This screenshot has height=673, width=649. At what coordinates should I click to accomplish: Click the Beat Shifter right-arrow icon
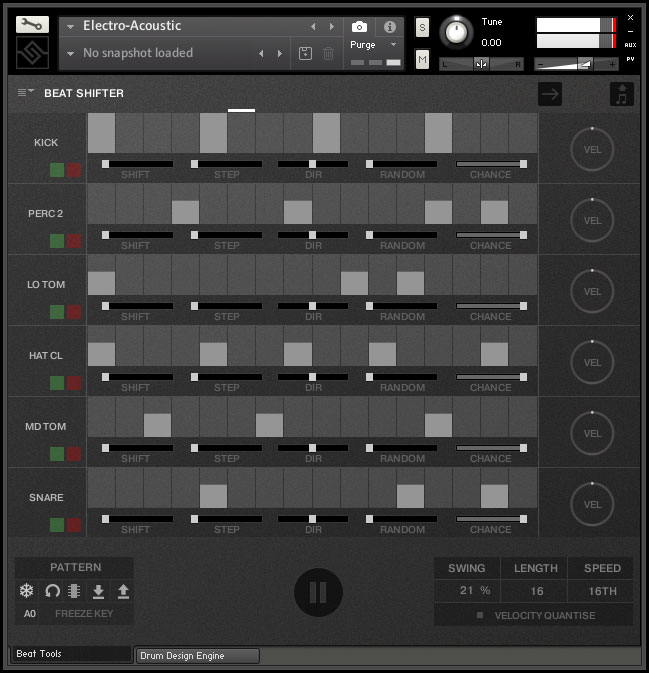click(550, 94)
